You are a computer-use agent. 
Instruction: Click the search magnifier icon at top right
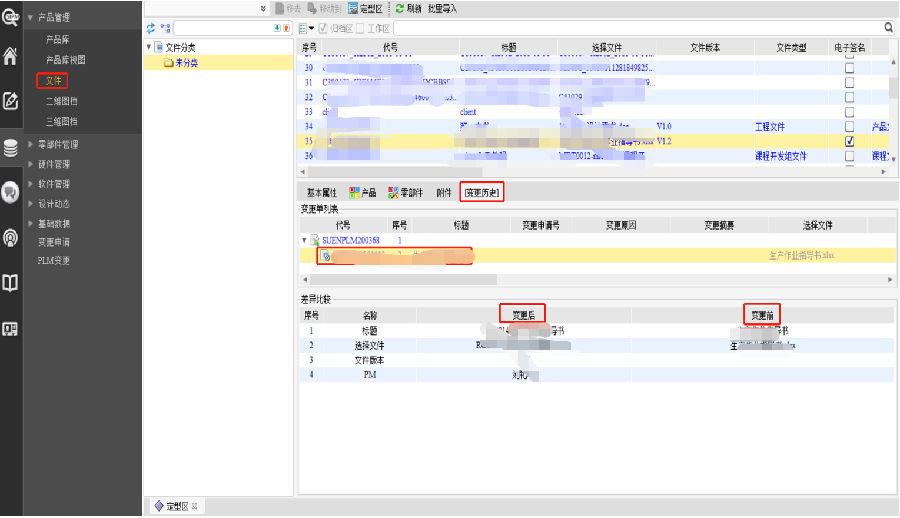889,28
